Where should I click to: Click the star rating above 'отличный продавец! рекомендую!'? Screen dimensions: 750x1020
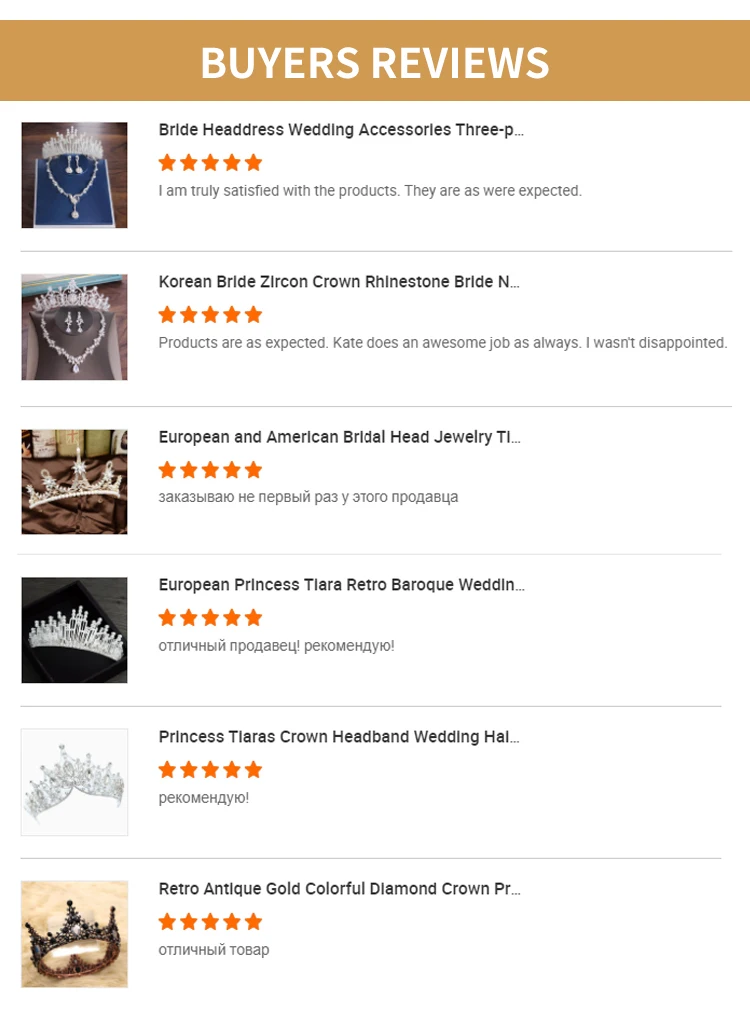[x=210, y=618]
